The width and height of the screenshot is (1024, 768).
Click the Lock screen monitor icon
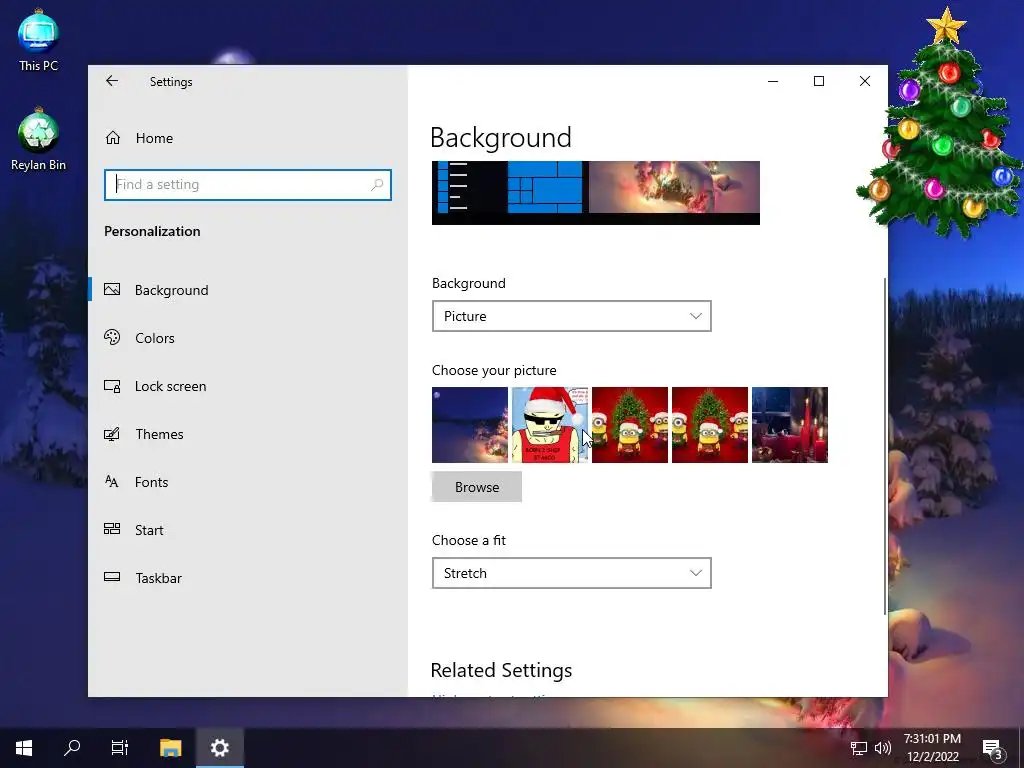click(112, 386)
